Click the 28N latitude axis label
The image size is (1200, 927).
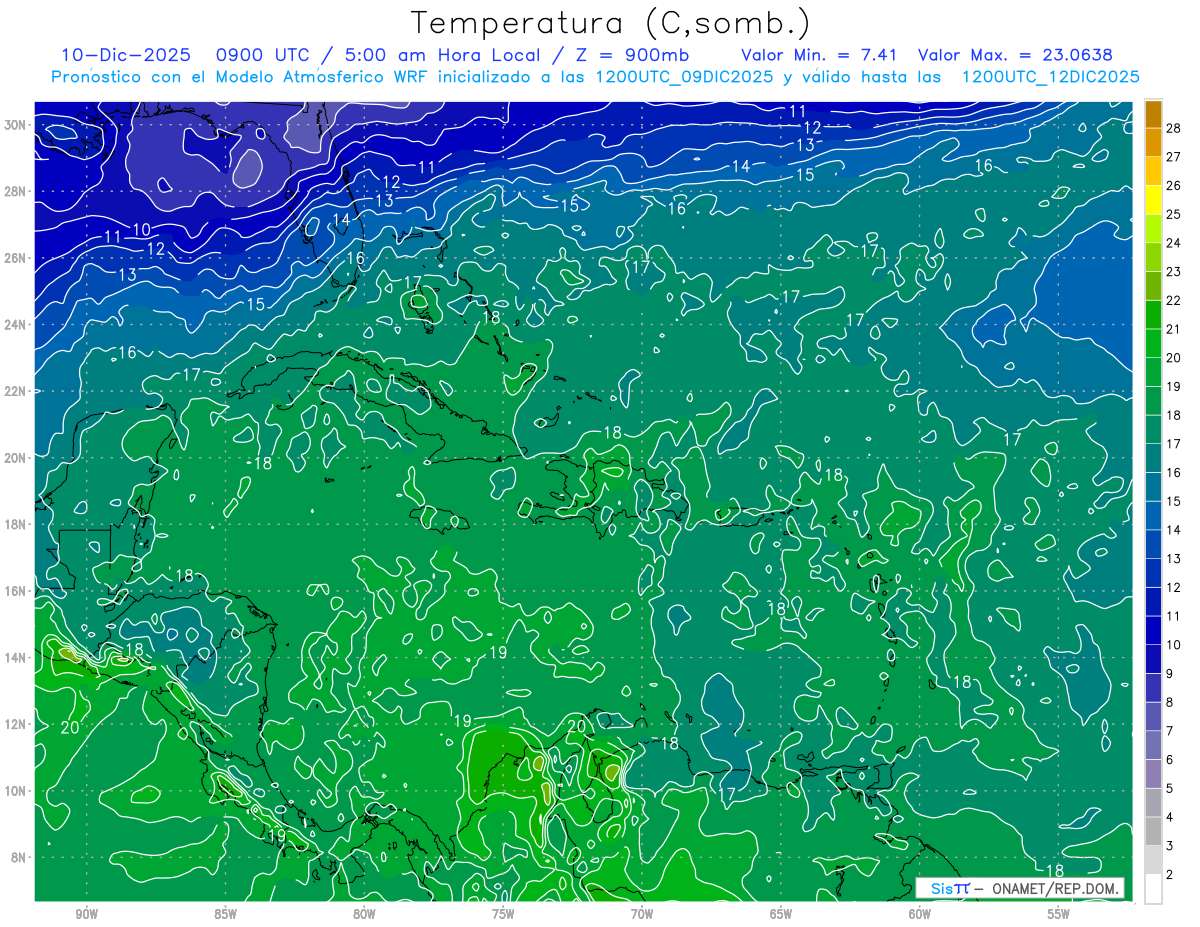[x=15, y=191]
